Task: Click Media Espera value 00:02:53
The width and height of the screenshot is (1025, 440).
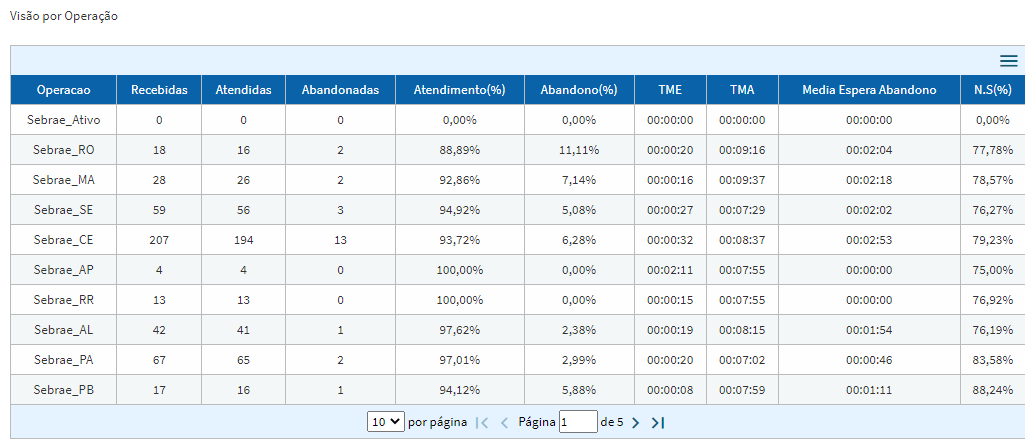Action: click(869, 240)
